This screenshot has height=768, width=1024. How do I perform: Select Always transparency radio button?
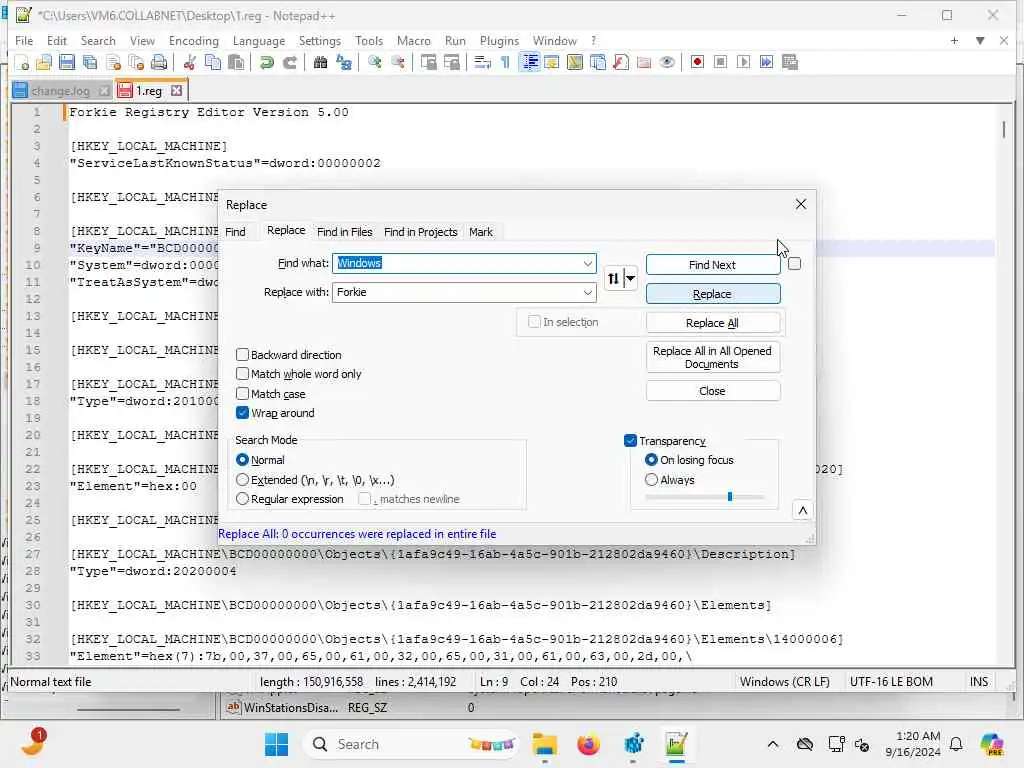click(x=651, y=480)
